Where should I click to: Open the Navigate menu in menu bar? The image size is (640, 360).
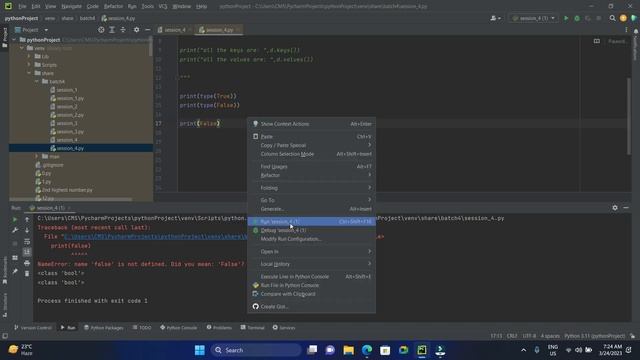pyautogui.click(x=71, y=6)
